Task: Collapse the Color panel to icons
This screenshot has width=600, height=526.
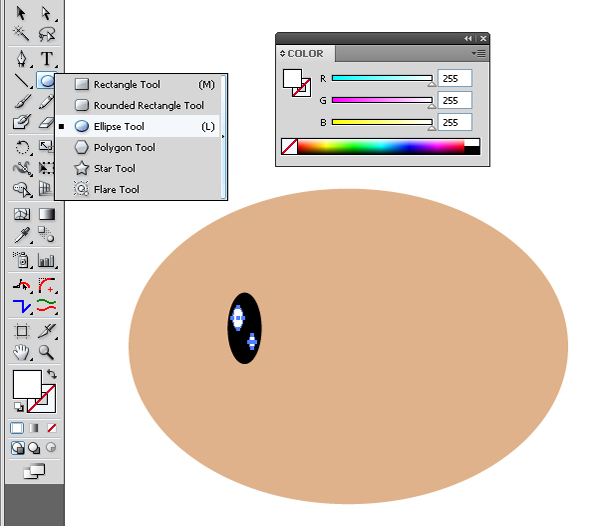Action: [x=468, y=38]
